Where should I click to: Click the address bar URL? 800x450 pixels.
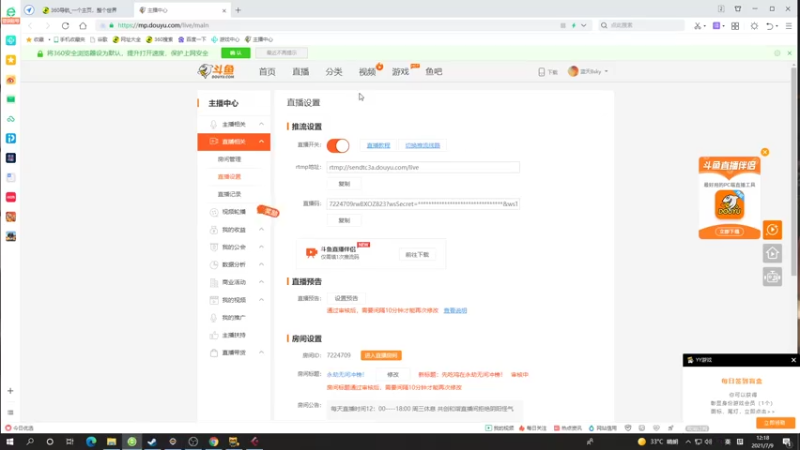point(163,26)
